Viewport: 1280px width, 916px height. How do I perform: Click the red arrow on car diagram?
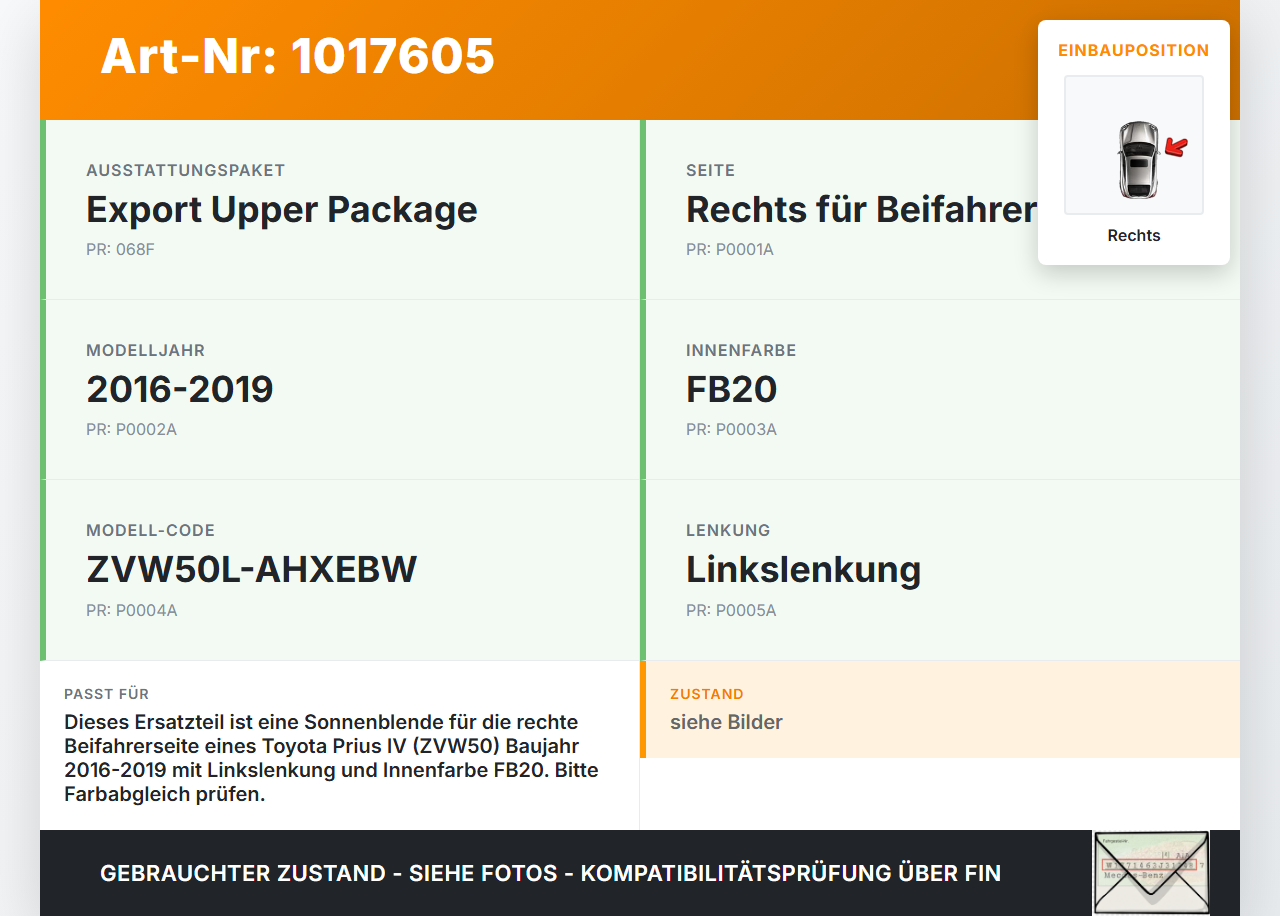coord(1176,148)
